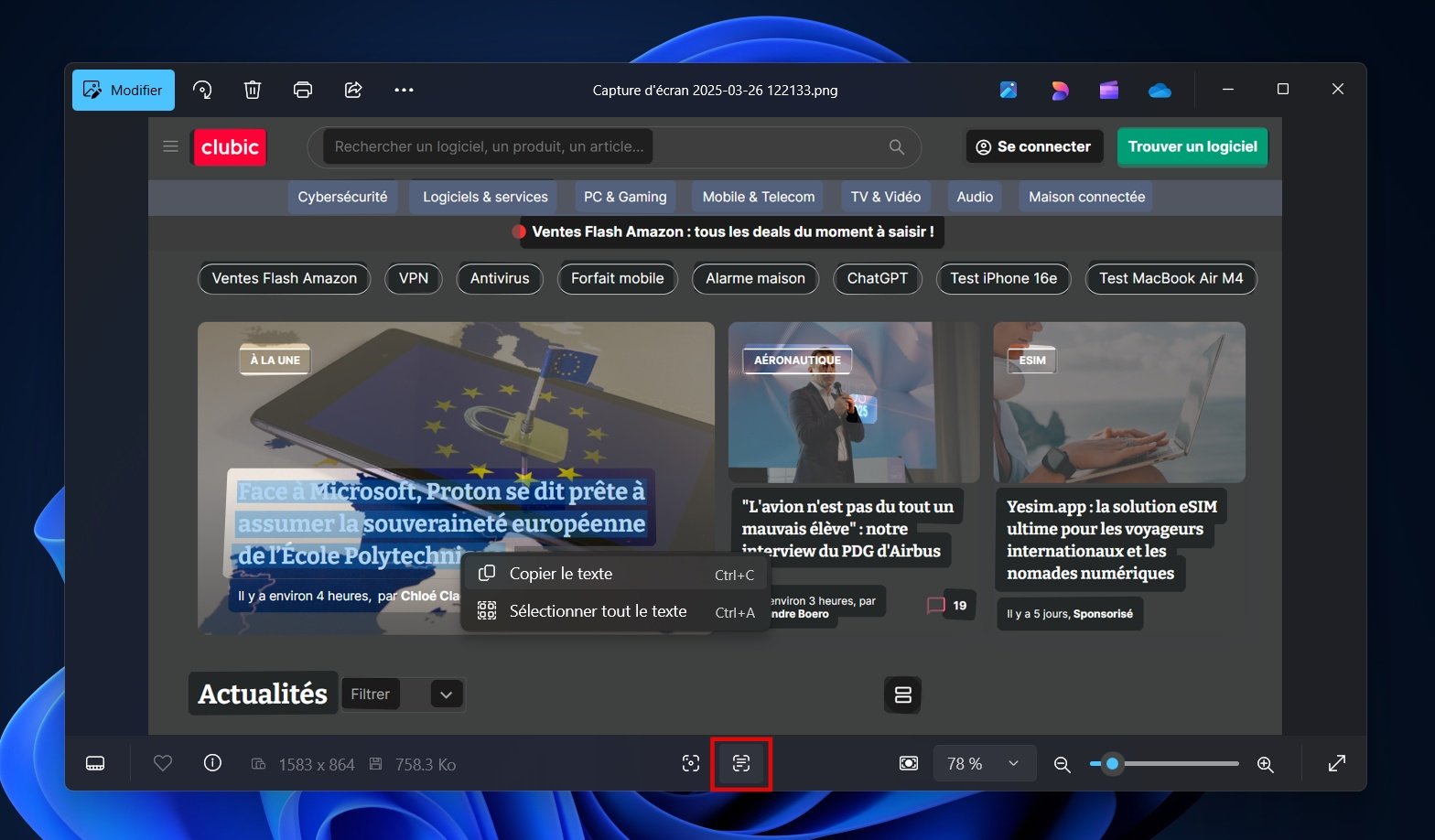Launch the Designer app icon
Screen dimensions: 1435x840
coord(1059,90)
